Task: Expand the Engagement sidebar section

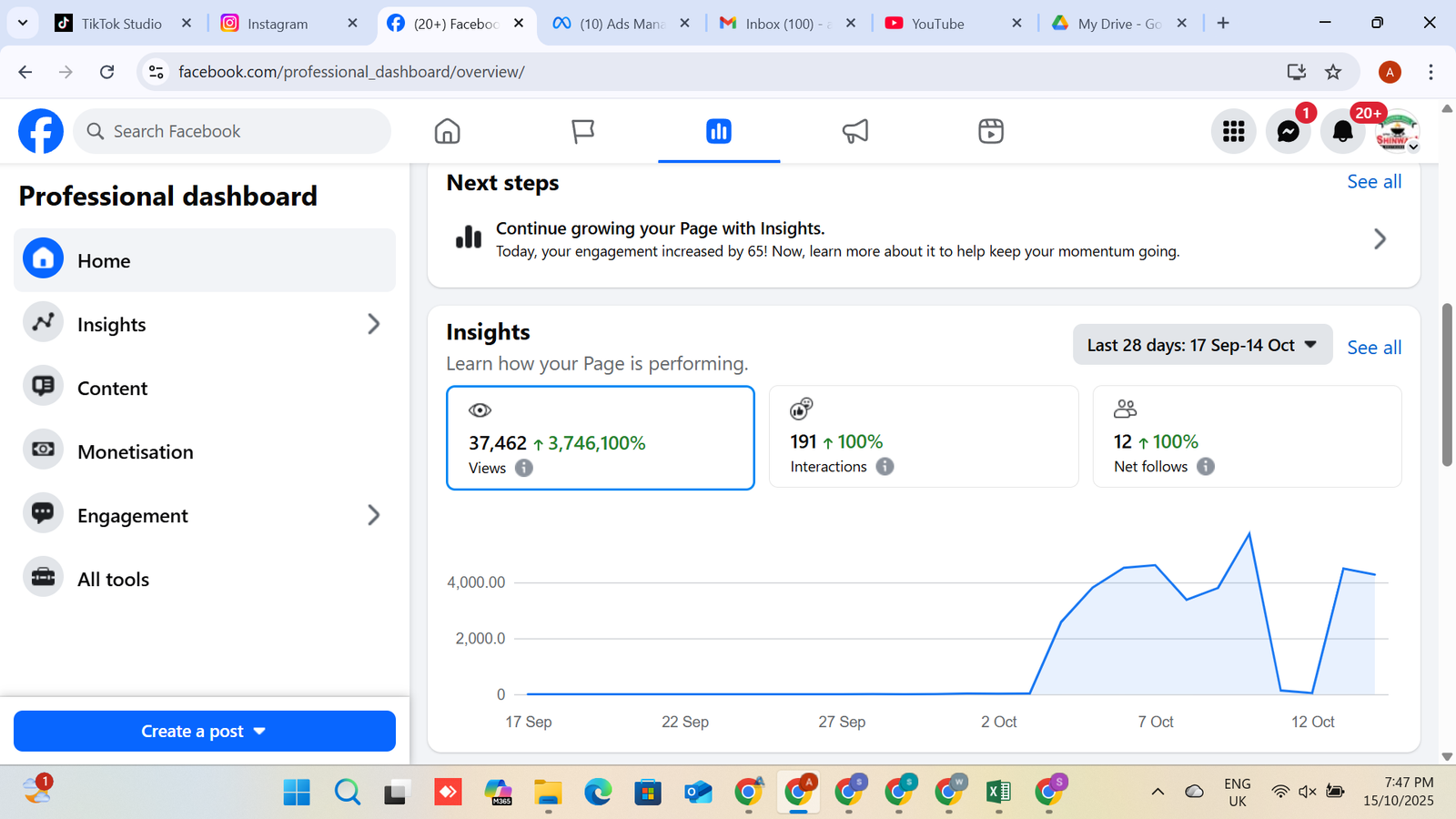Action: click(373, 515)
